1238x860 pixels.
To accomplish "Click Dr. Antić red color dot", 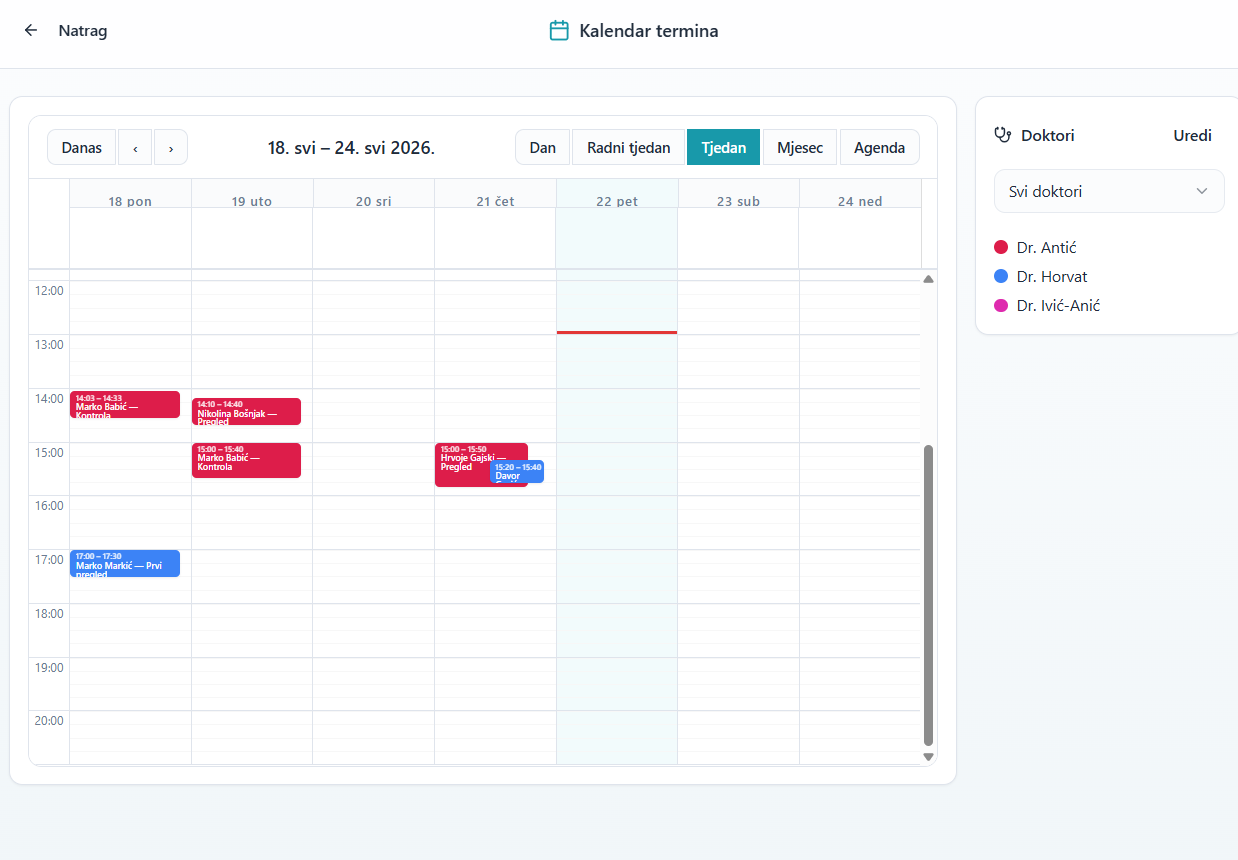I will point(1001,247).
